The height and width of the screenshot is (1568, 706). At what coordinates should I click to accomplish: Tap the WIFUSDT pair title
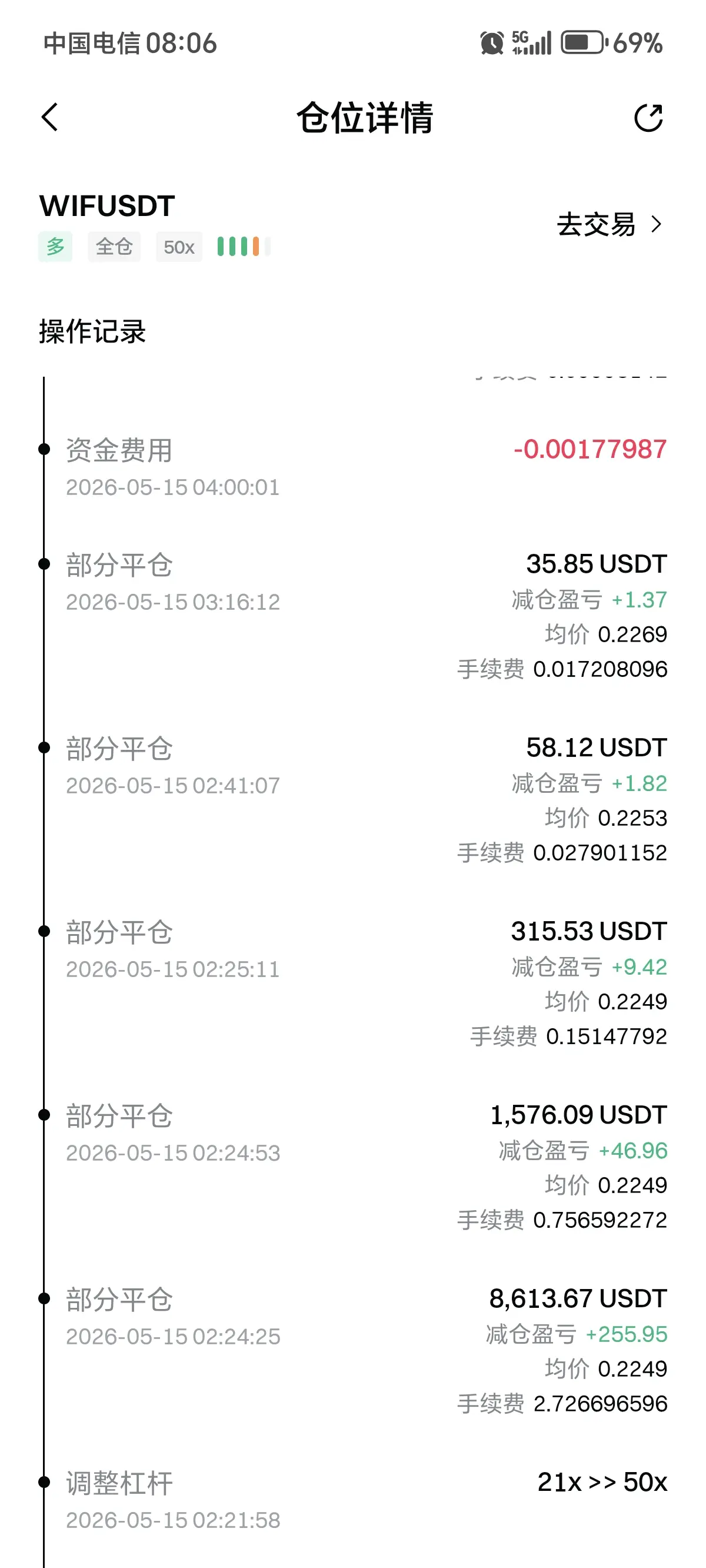[107, 206]
